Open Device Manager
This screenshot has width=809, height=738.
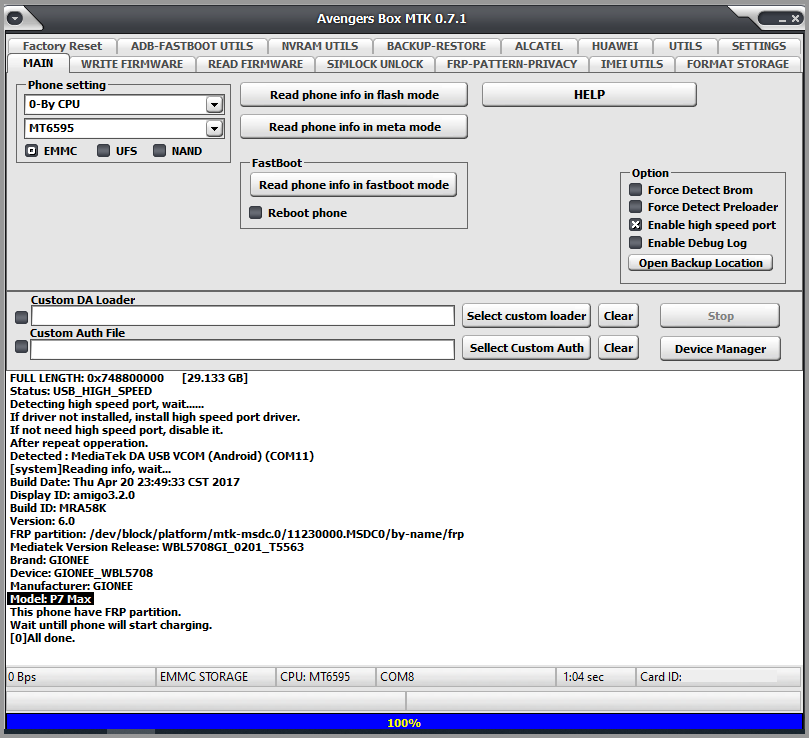click(x=720, y=349)
